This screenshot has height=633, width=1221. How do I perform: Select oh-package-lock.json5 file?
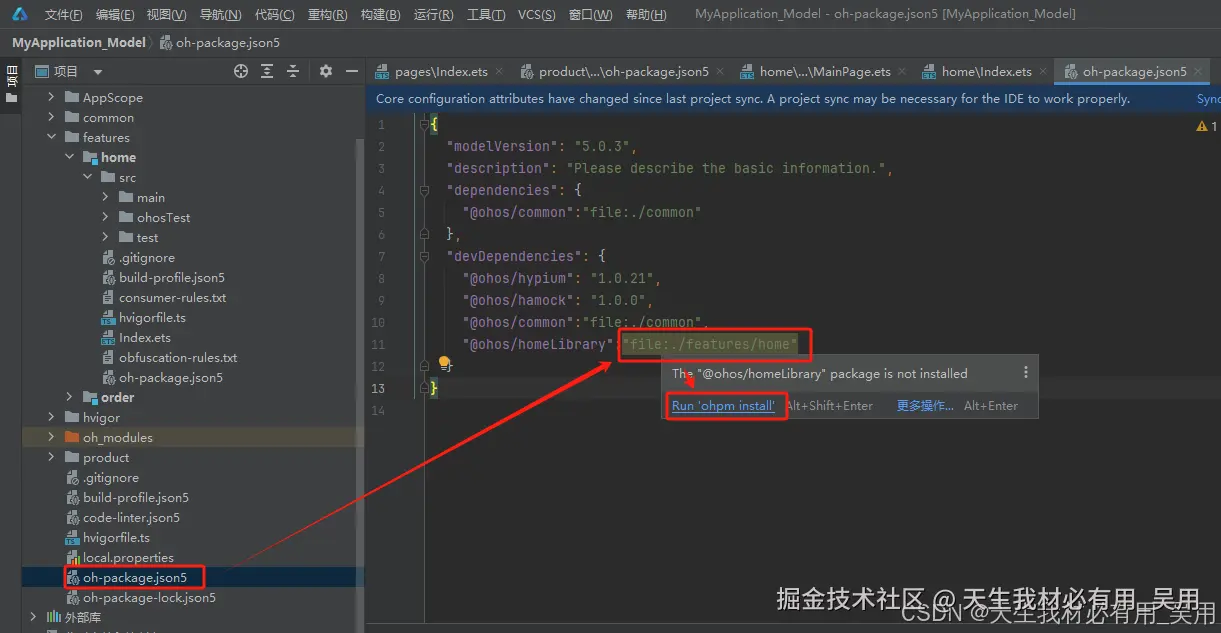(x=149, y=598)
